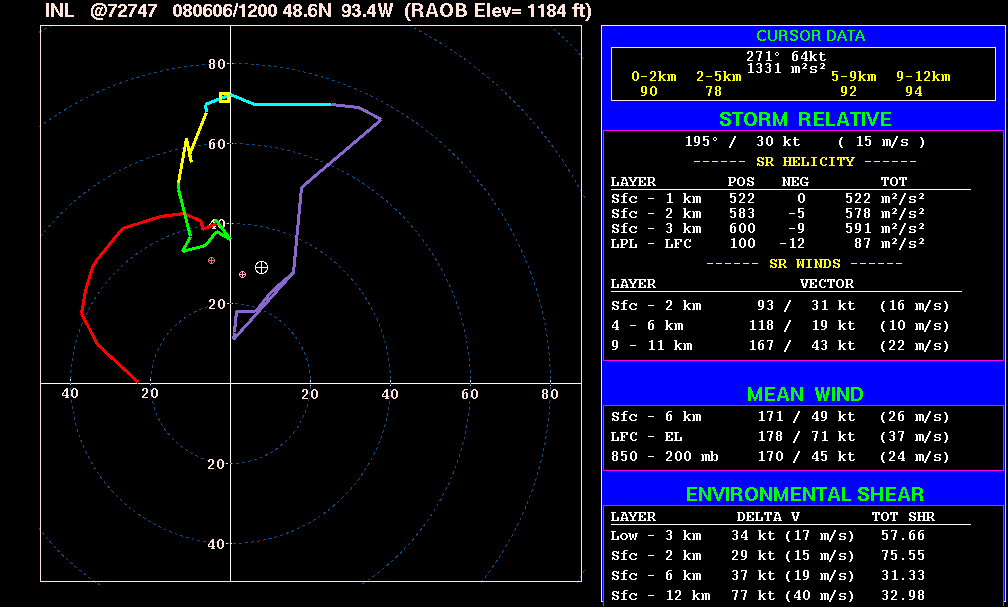Select the Sfc - 12 km shear row
This screenshot has height=607, width=1008.
[780, 596]
